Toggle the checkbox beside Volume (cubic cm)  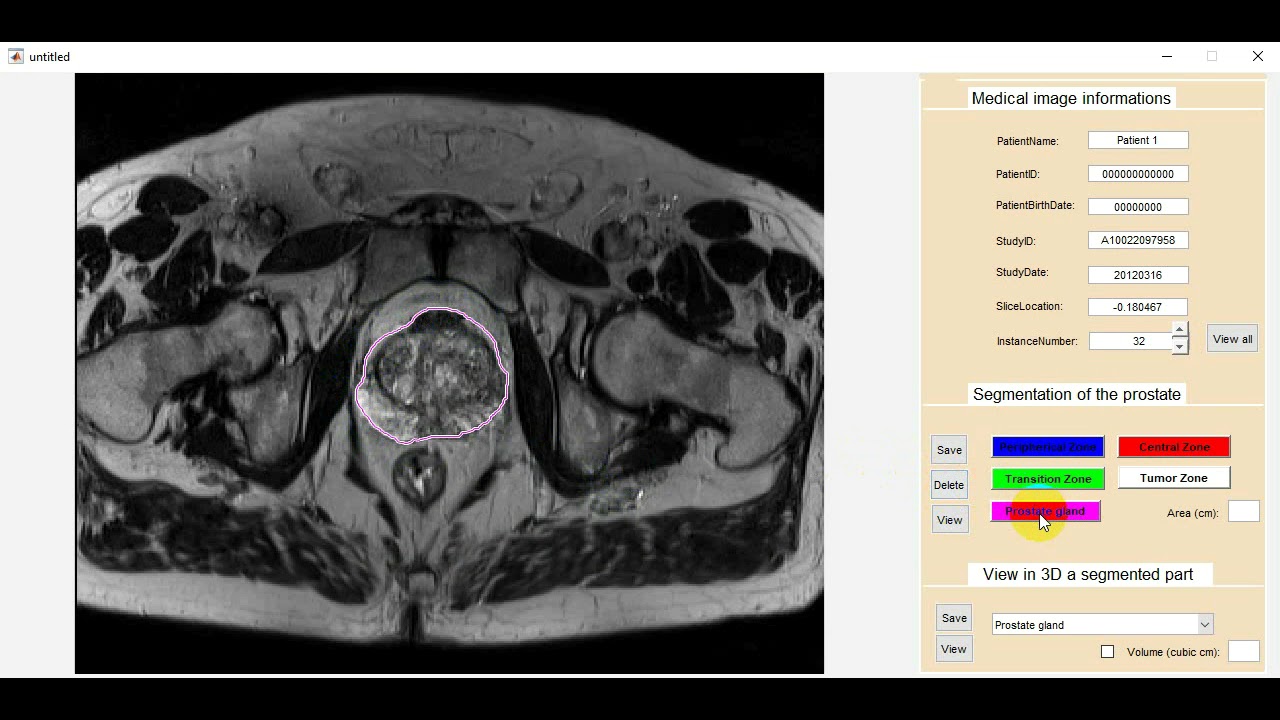point(1107,652)
